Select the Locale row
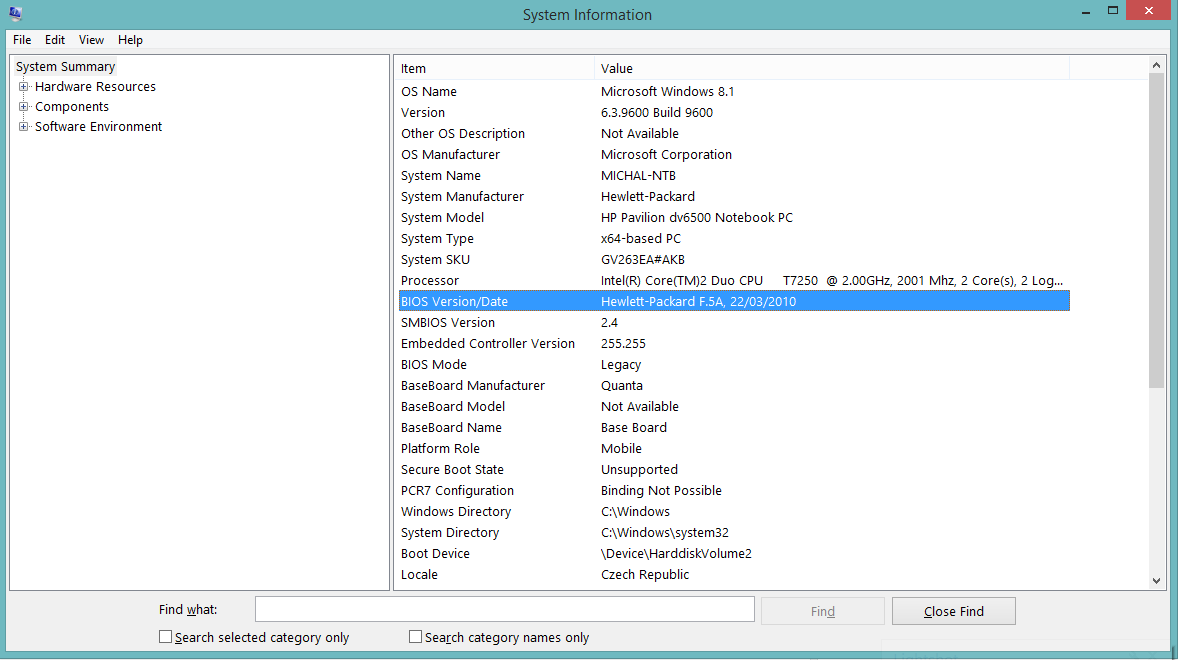The image size is (1178, 660). 734,575
